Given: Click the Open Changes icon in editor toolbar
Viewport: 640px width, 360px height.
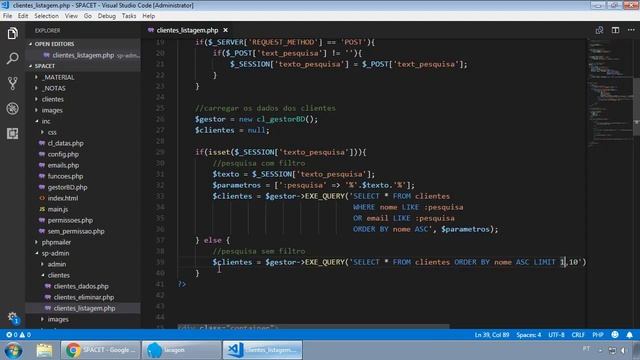Looking at the screenshot, I should tap(599, 30).
